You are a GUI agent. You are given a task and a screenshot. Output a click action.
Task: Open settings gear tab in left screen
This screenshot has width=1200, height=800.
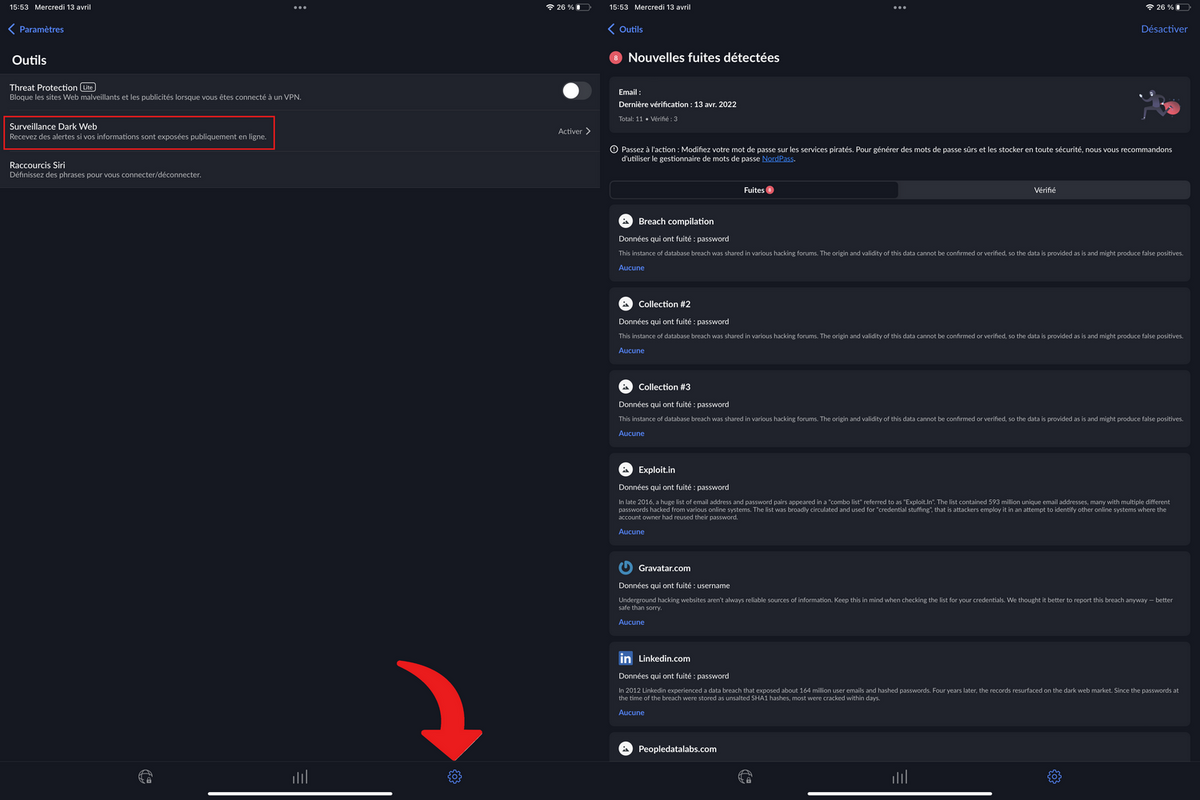454,777
